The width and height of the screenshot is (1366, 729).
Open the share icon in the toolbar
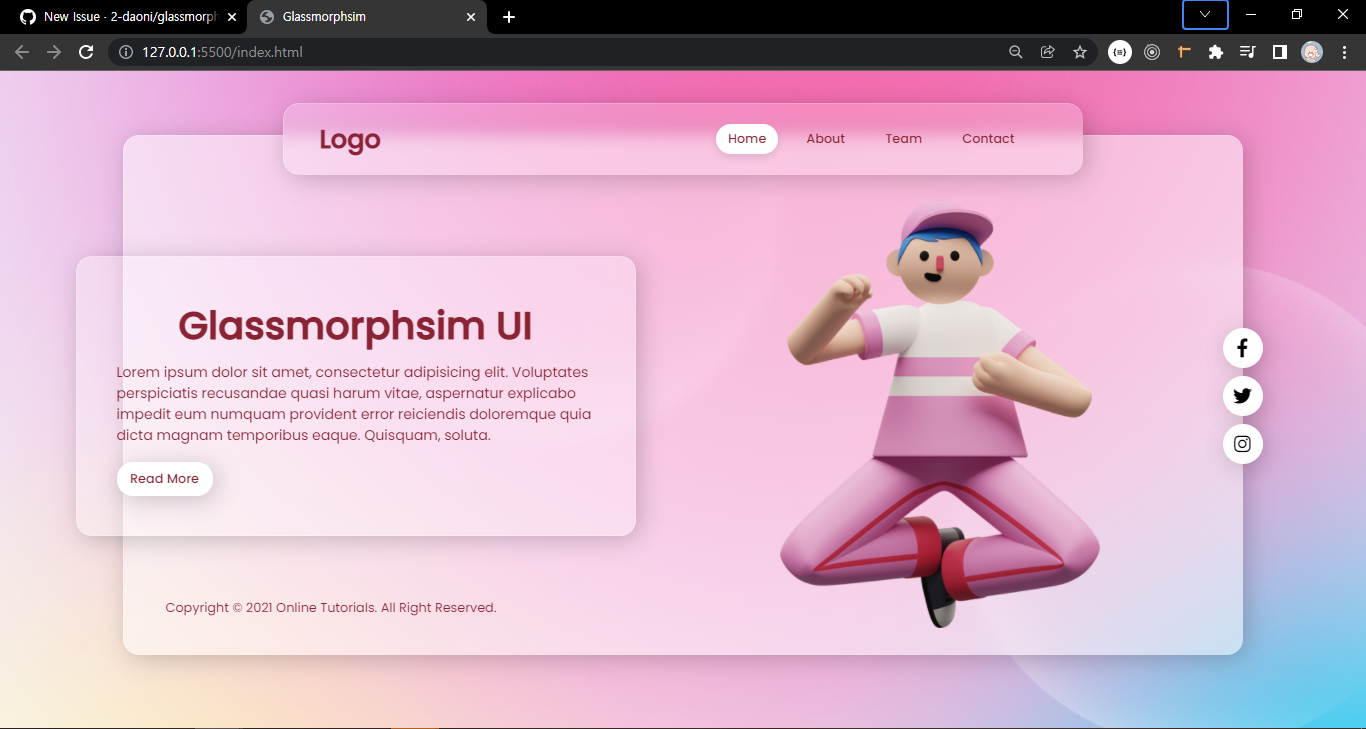pos(1047,51)
